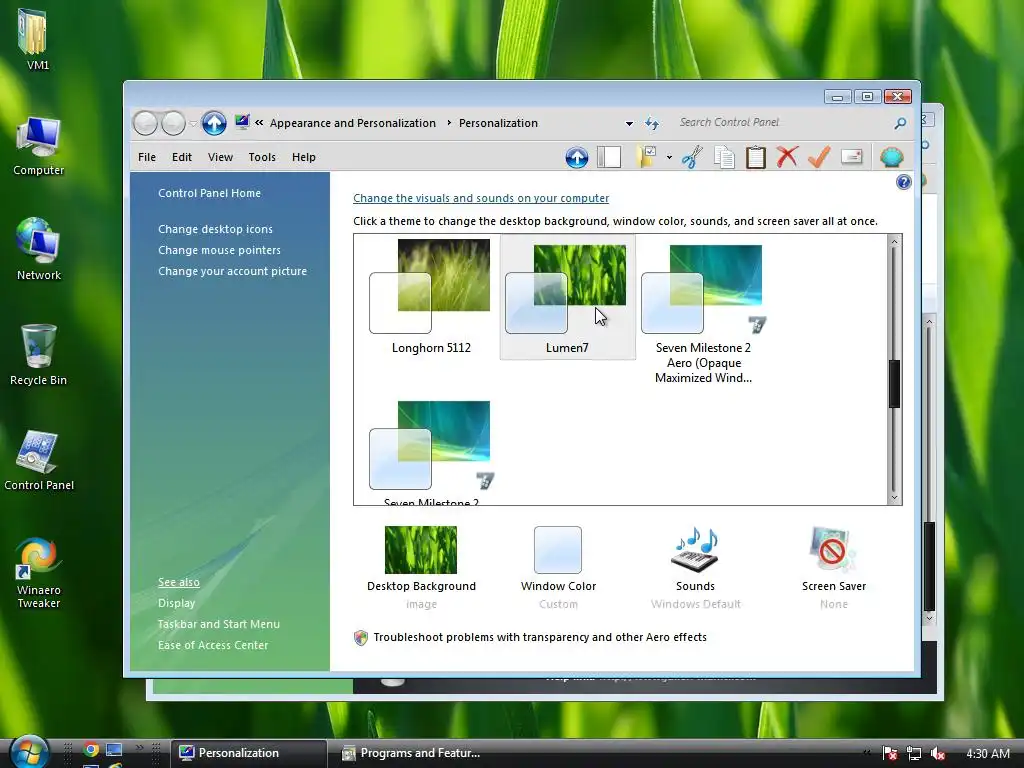Switch to Programs and Features taskbar button
Viewport: 1024px width, 768px height.
411,753
